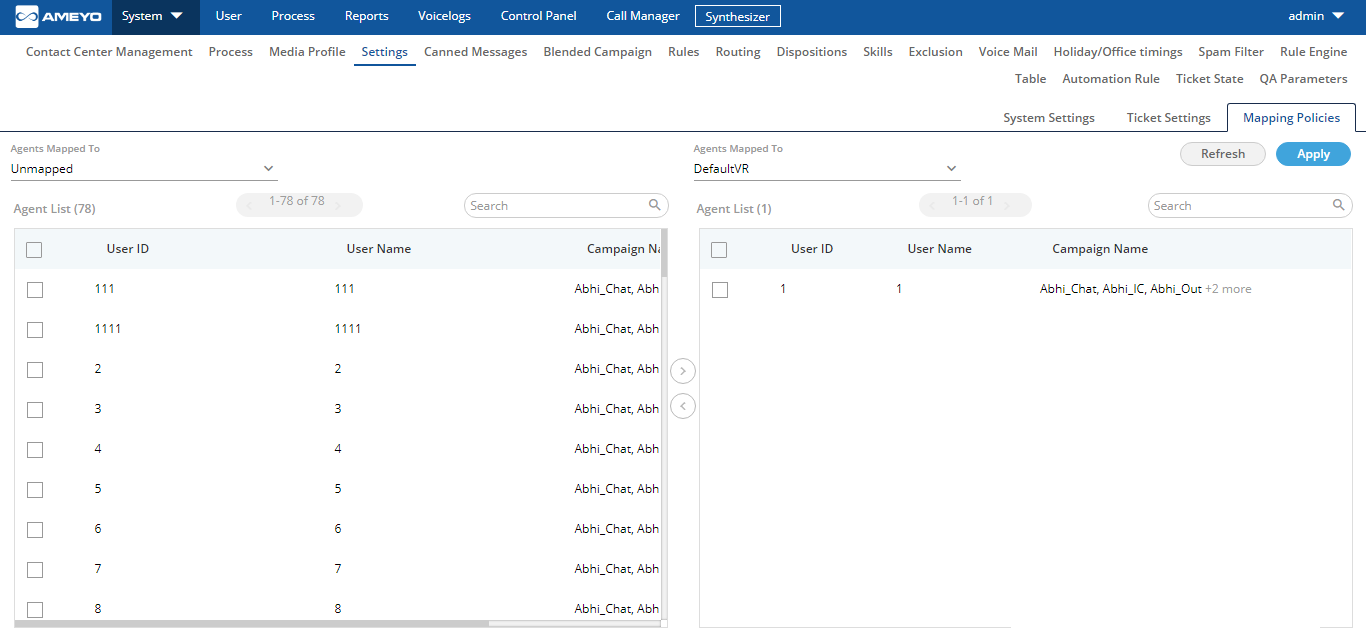Viewport: 1366px width, 634px height.
Task: Open Ticket State section
Action: pyautogui.click(x=1210, y=79)
